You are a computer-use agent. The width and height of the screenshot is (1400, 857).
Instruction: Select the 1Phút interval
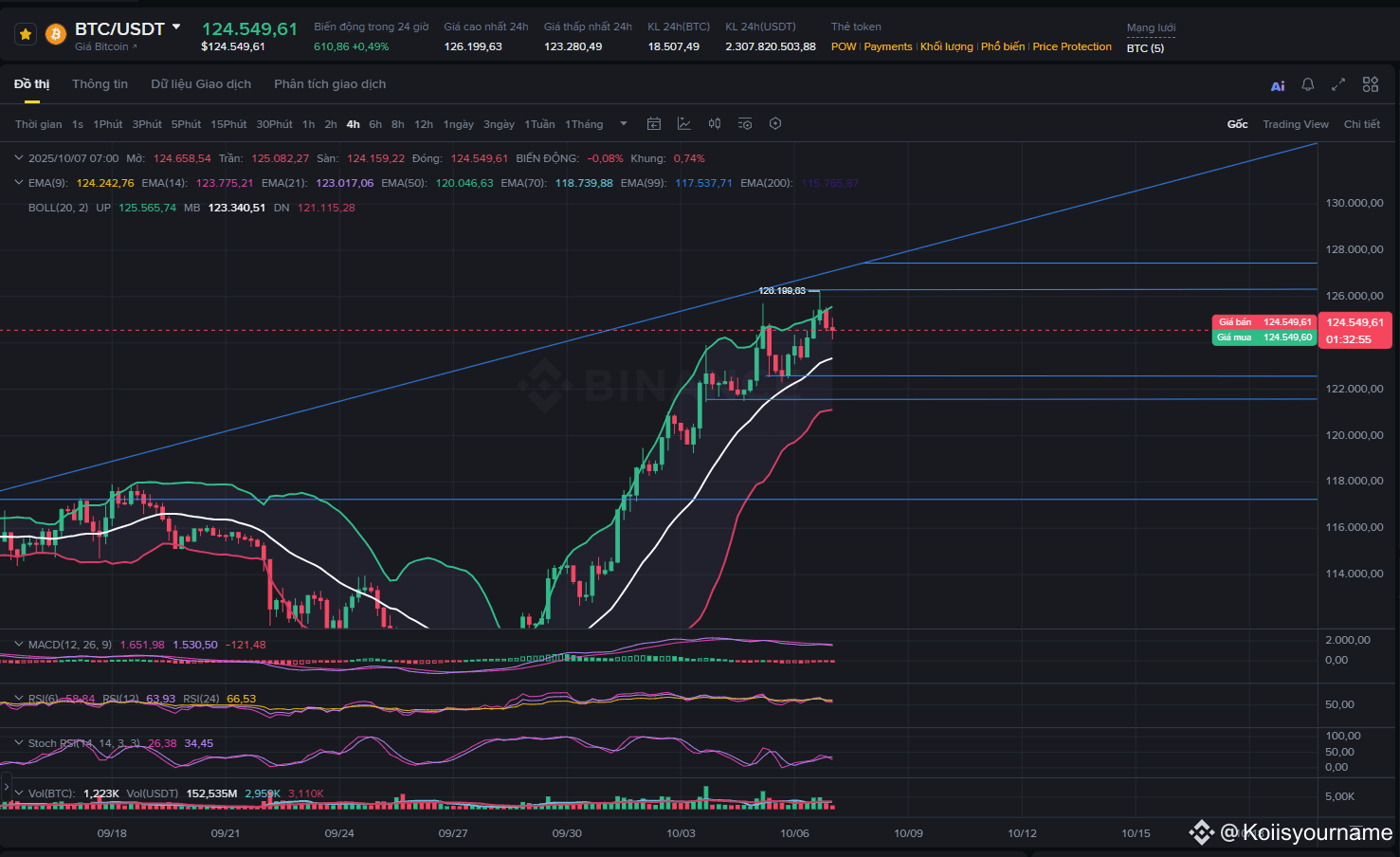tap(108, 124)
